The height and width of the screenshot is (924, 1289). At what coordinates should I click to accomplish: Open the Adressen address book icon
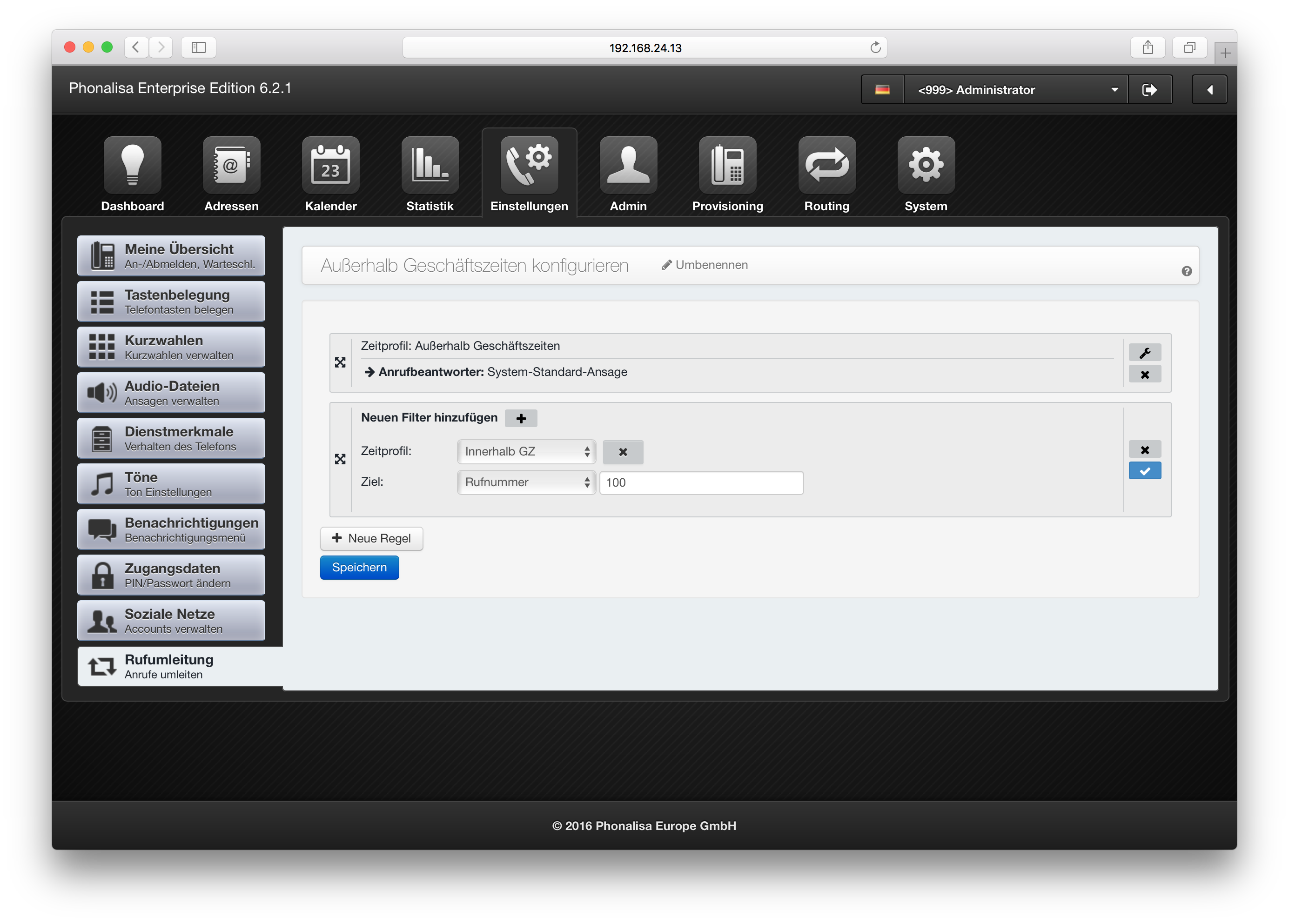pyautogui.click(x=231, y=165)
